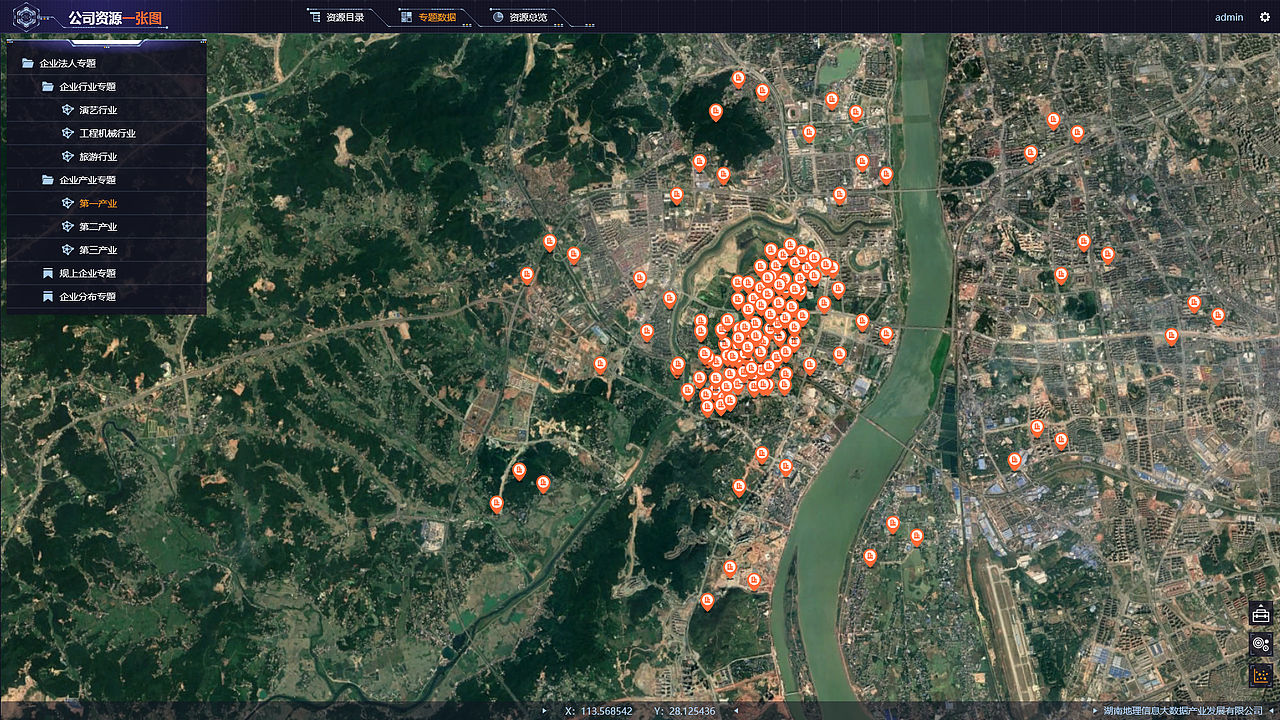Click the arrow before the 湖南地理信息 company name
This screenshot has height=720, width=1280.
point(1096,711)
